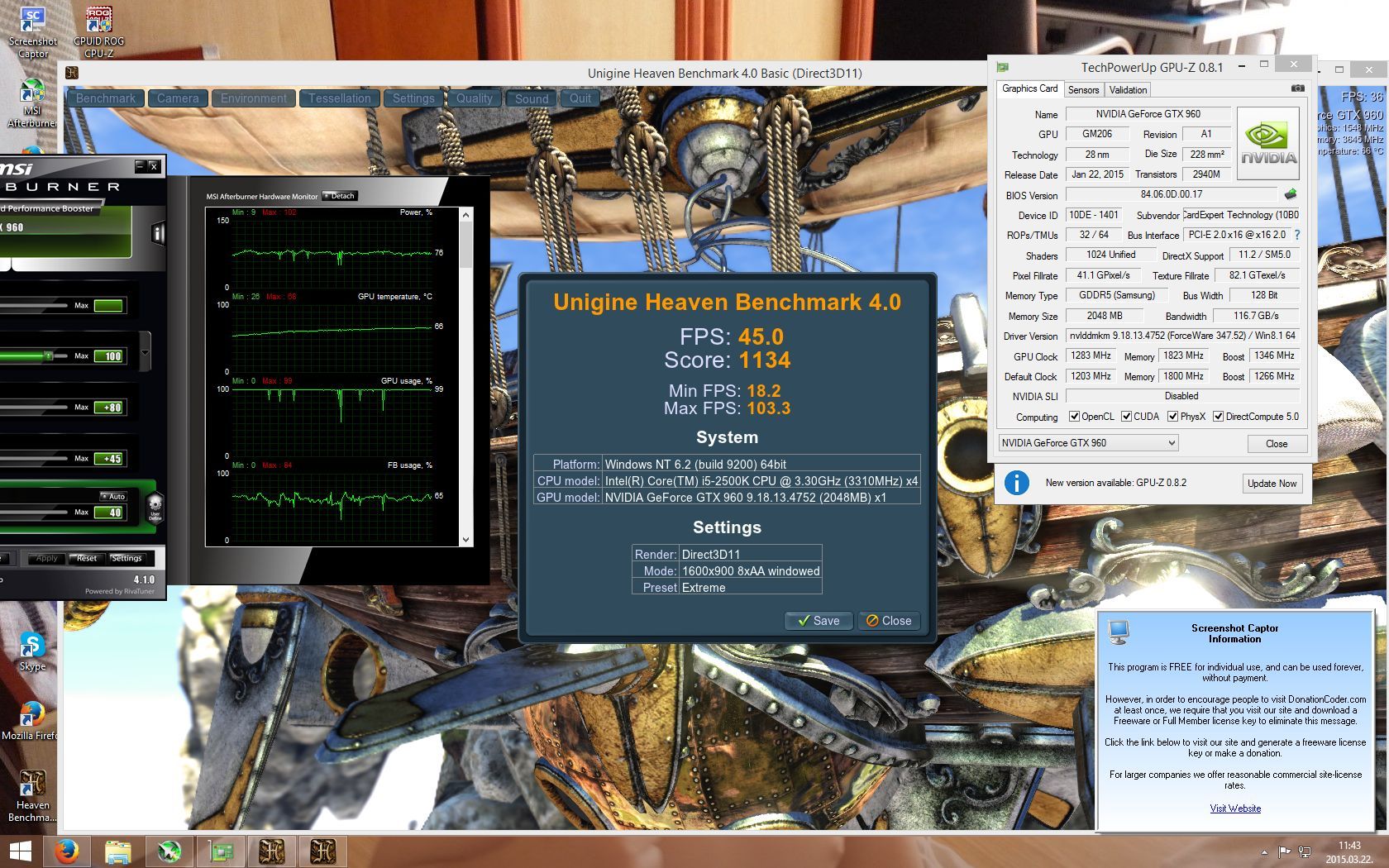The height and width of the screenshot is (868, 1389).
Task: Click the blue info icon in the GPU-Z update bar
Action: click(x=1016, y=482)
